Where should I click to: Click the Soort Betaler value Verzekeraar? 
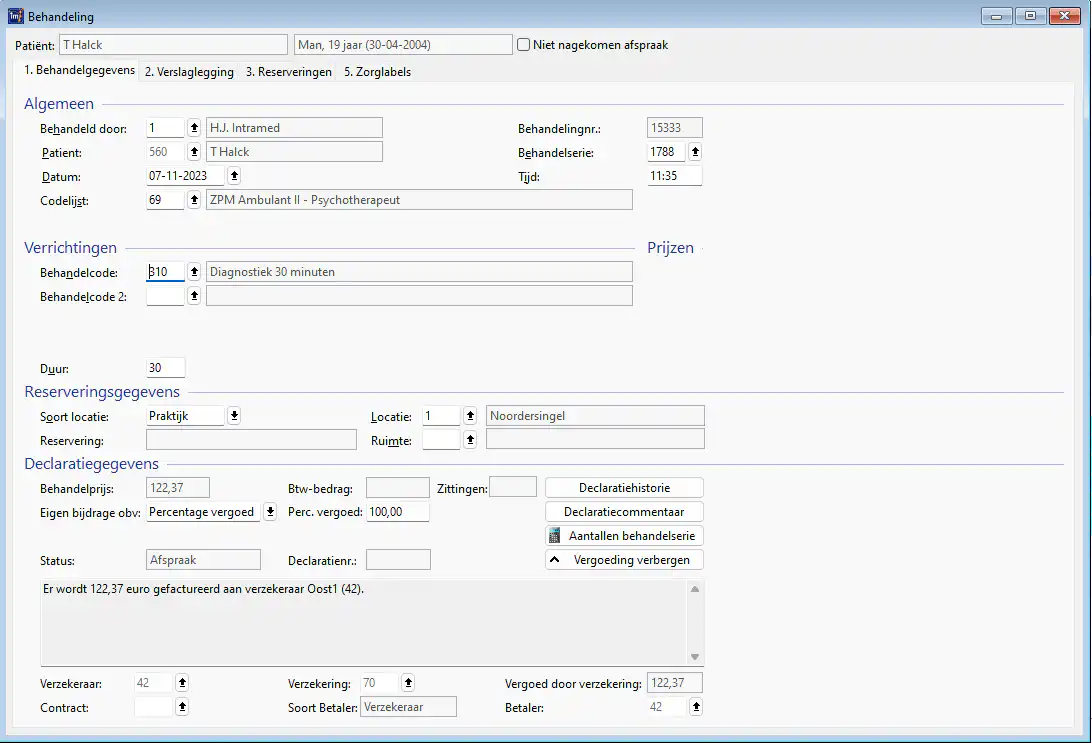coord(408,707)
